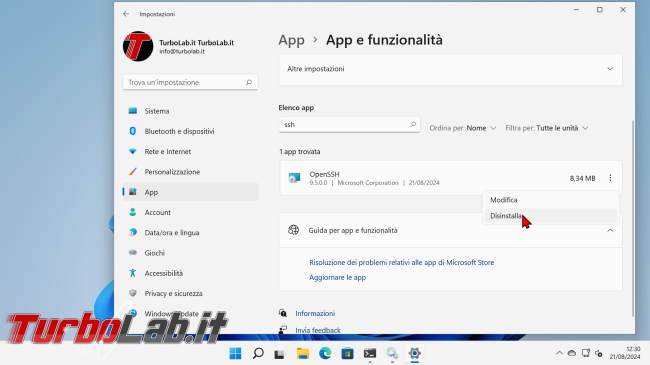The width and height of the screenshot is (650, 365).
Task: Click the OpenSSH app icon
Action: coord(294,178)
